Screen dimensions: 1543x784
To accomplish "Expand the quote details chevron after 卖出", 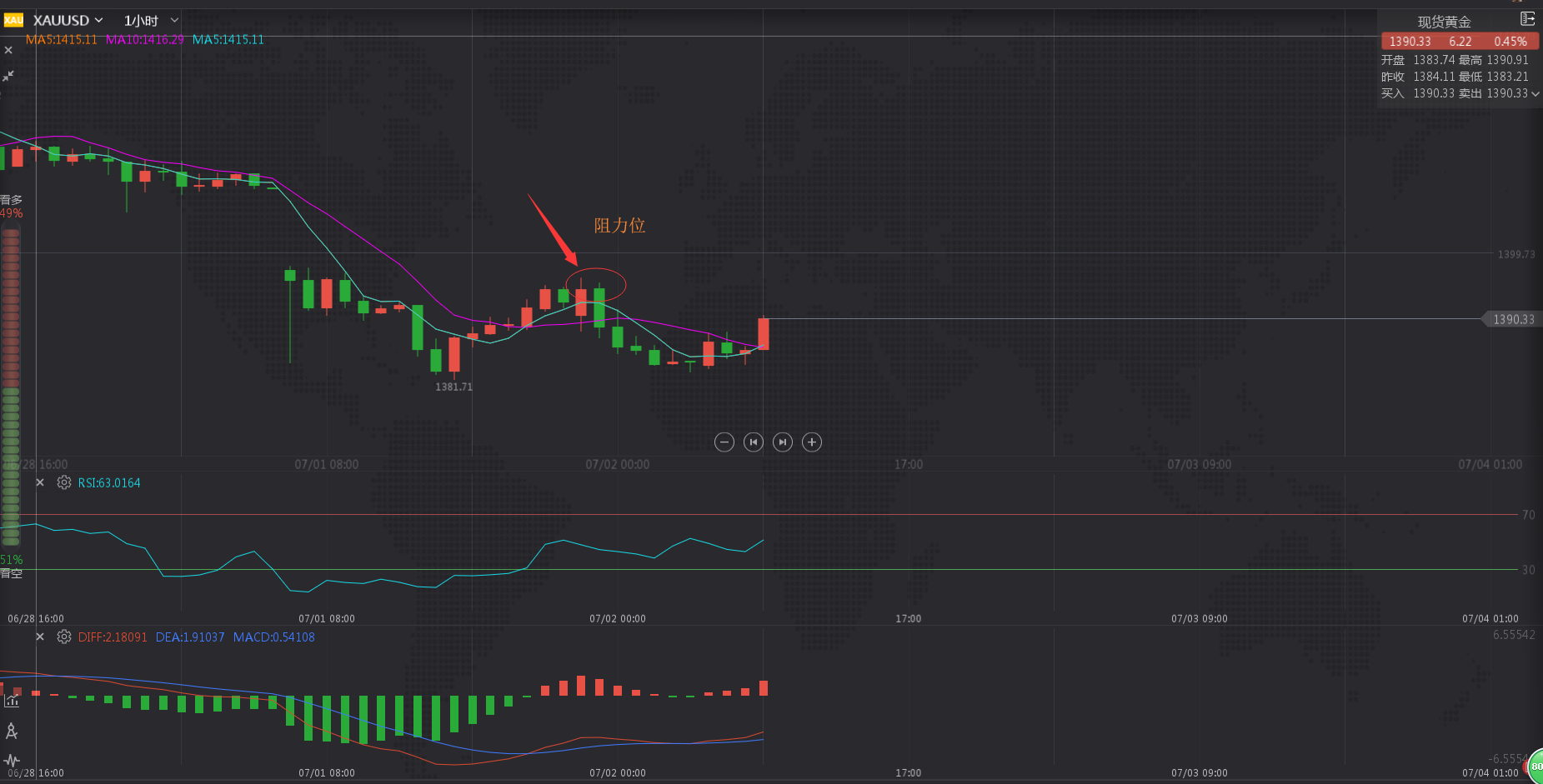I will point(1535,94).
